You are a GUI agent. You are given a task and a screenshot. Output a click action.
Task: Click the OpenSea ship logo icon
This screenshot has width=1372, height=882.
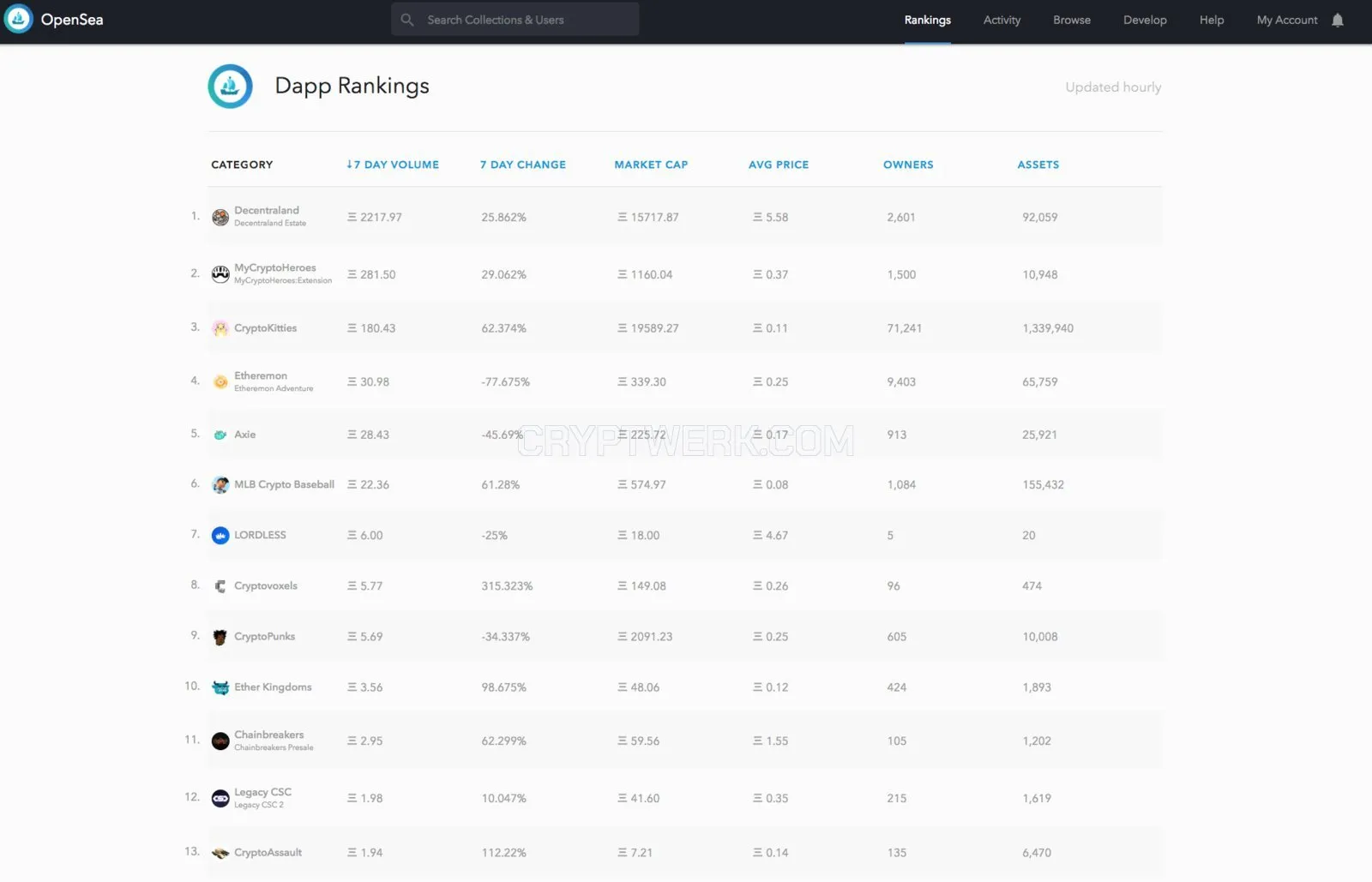[18, 19]
